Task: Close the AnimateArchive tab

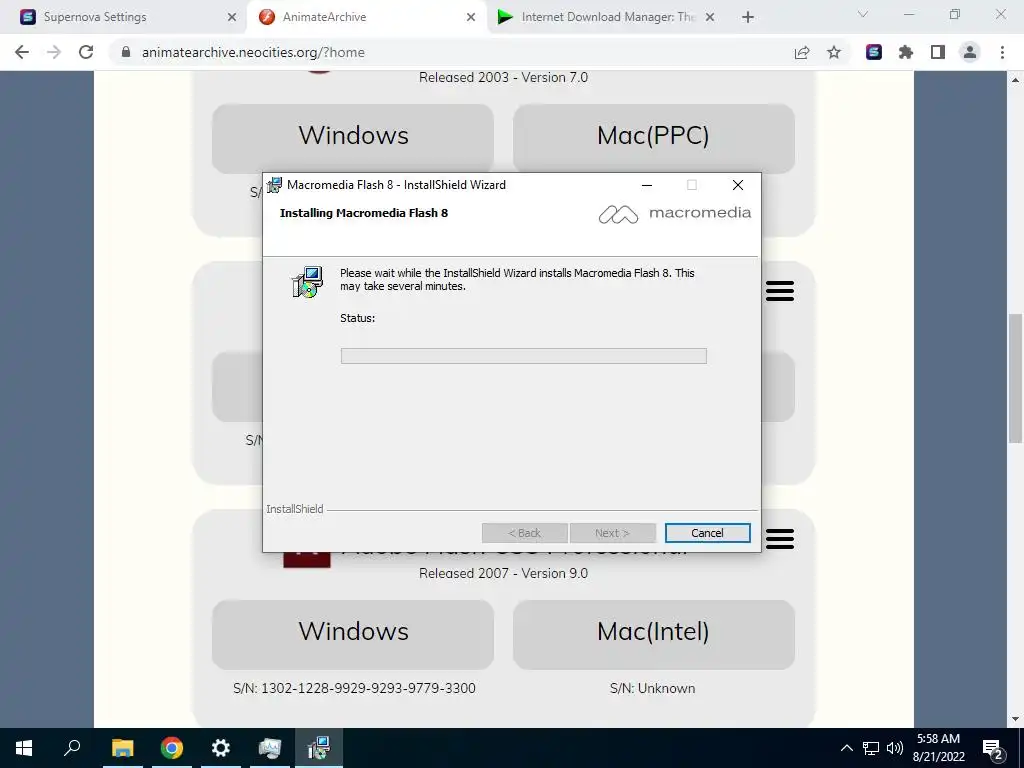Action: (x=471, y=18)
